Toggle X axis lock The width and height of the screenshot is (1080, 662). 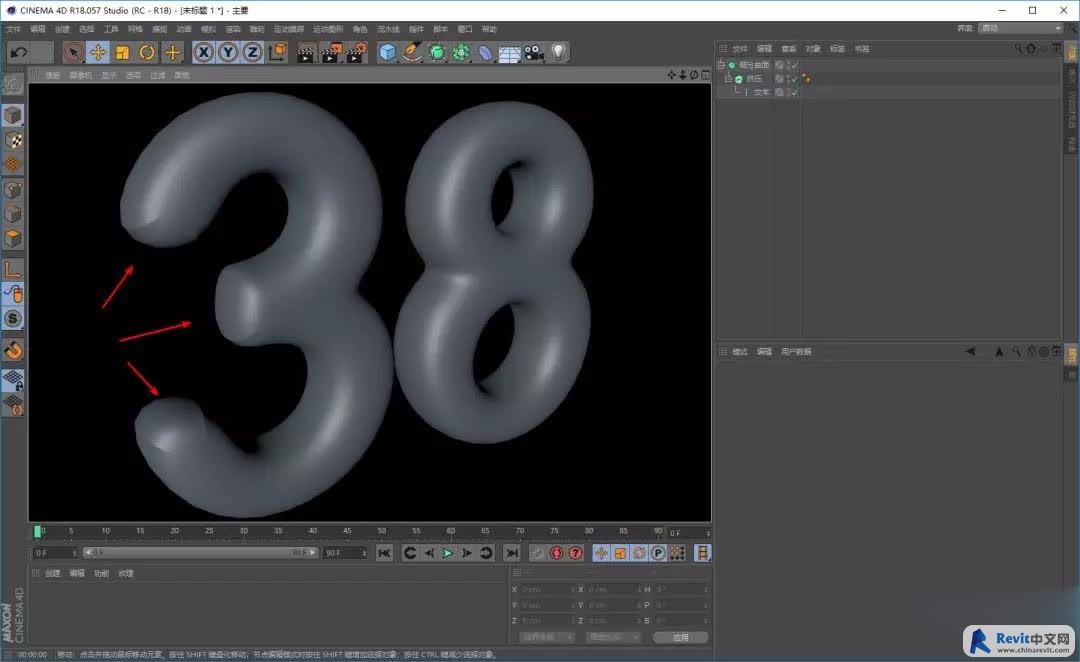(x=203, y=52)
